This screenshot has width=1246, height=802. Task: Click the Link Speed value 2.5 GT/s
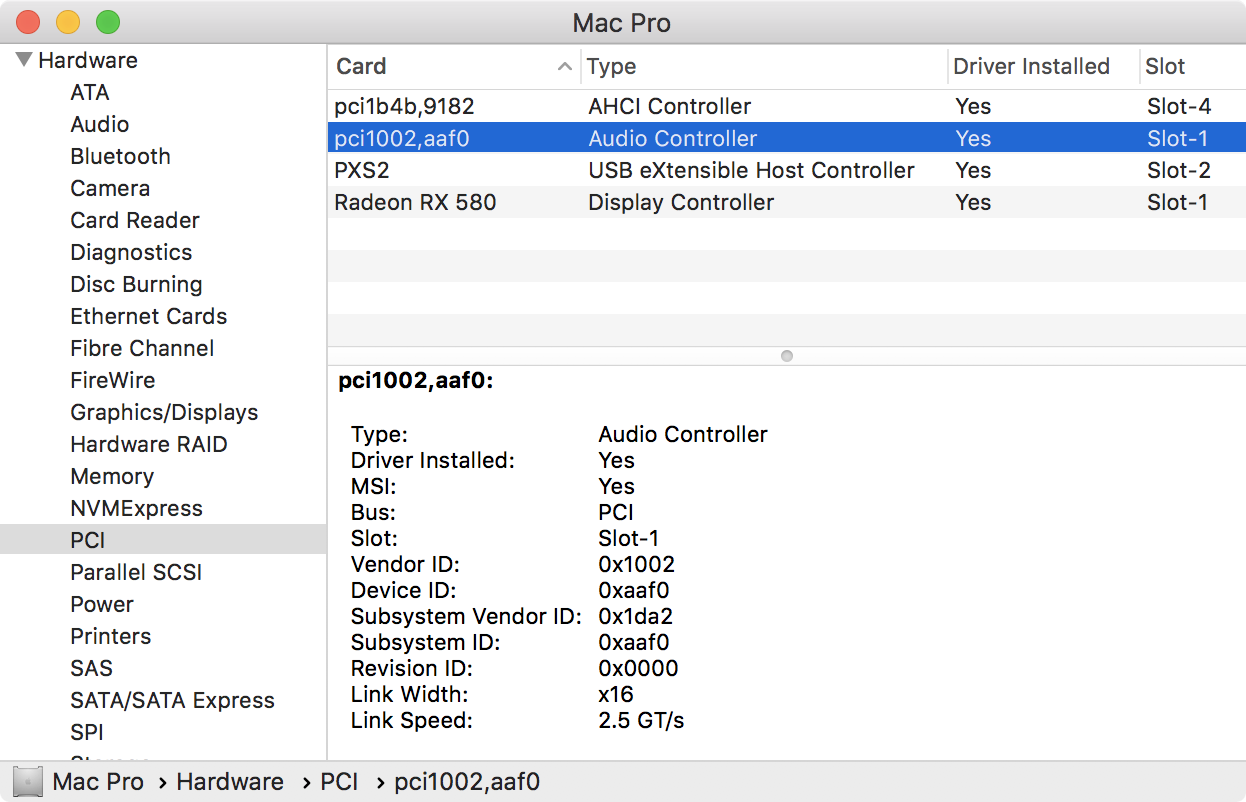[x=641, y=720]
